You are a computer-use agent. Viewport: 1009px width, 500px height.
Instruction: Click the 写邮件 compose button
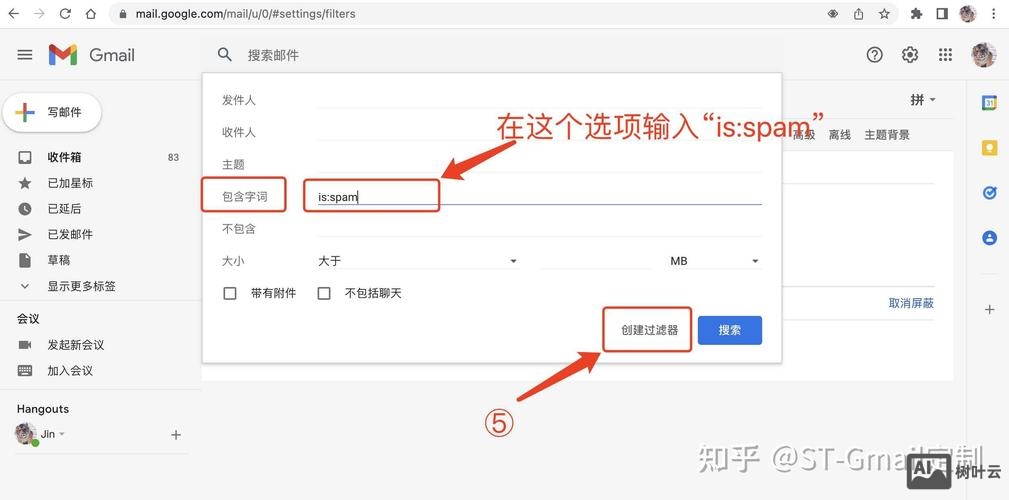point(52,113)
